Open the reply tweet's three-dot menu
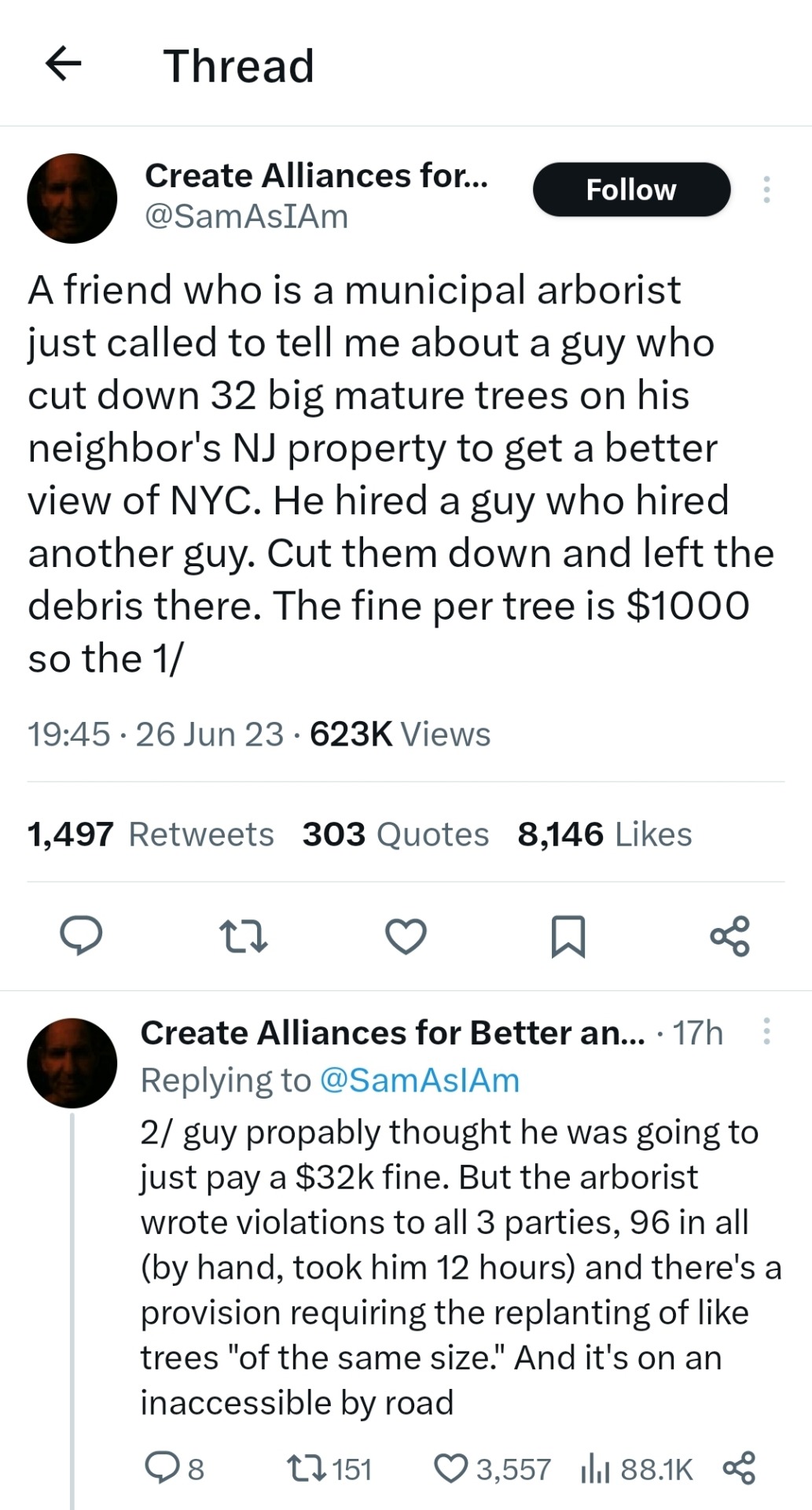Screen dimensions: 812x1510 click(766, 1031)
